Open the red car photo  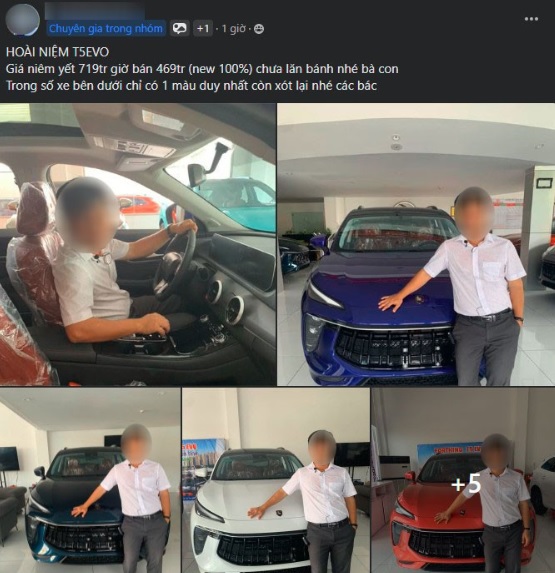click(463, 480)
